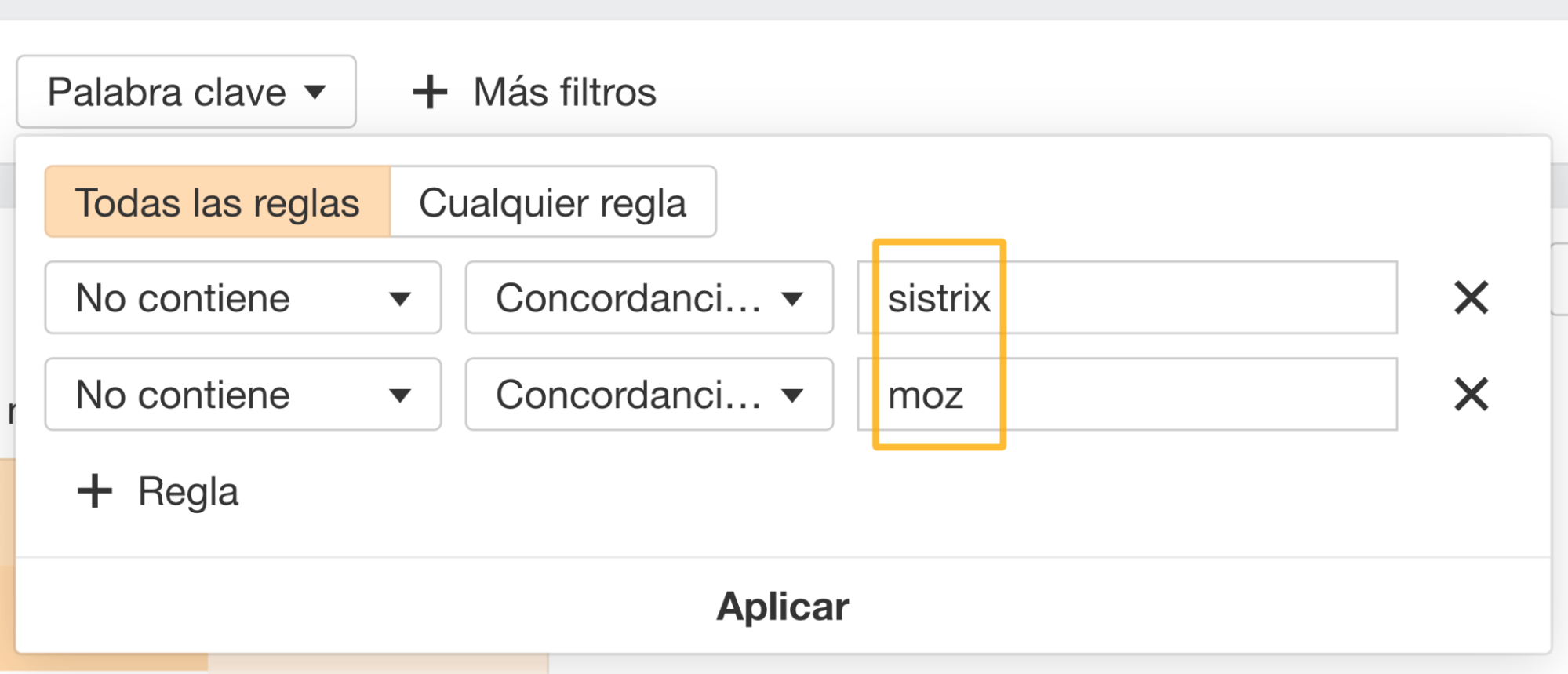The height and width of the screenshot is (674, 1568).
Task: Click inside the sistrix input field
Action: [1098, 297]
